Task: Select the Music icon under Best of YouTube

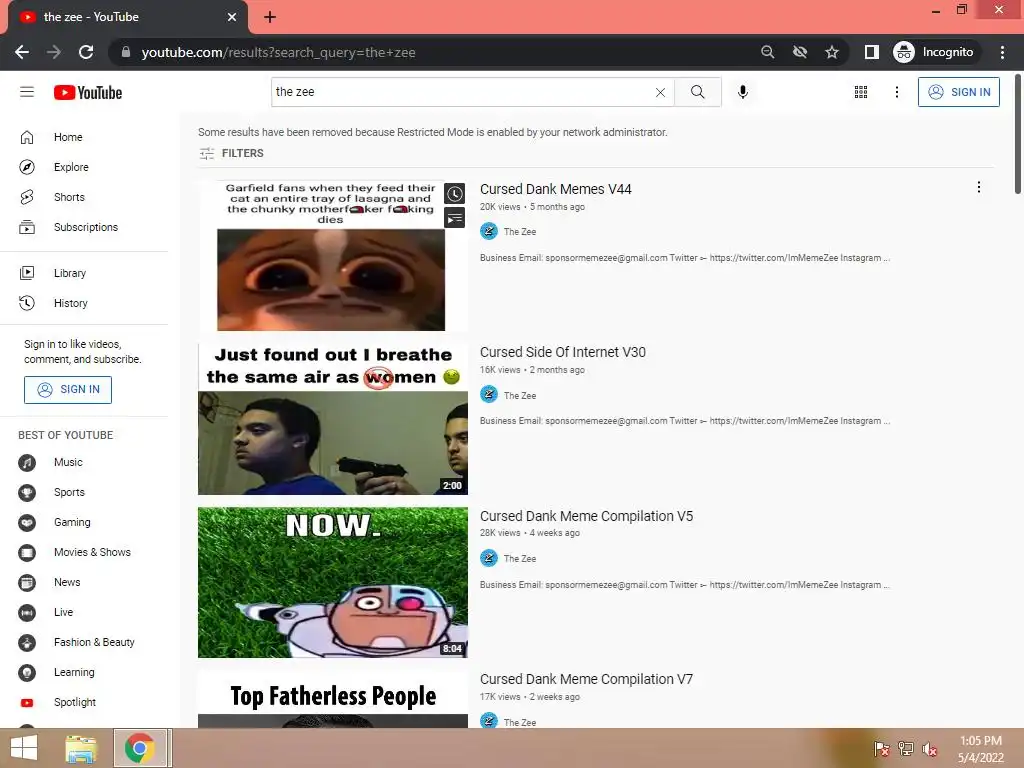Action: click(x=27, y=463)
